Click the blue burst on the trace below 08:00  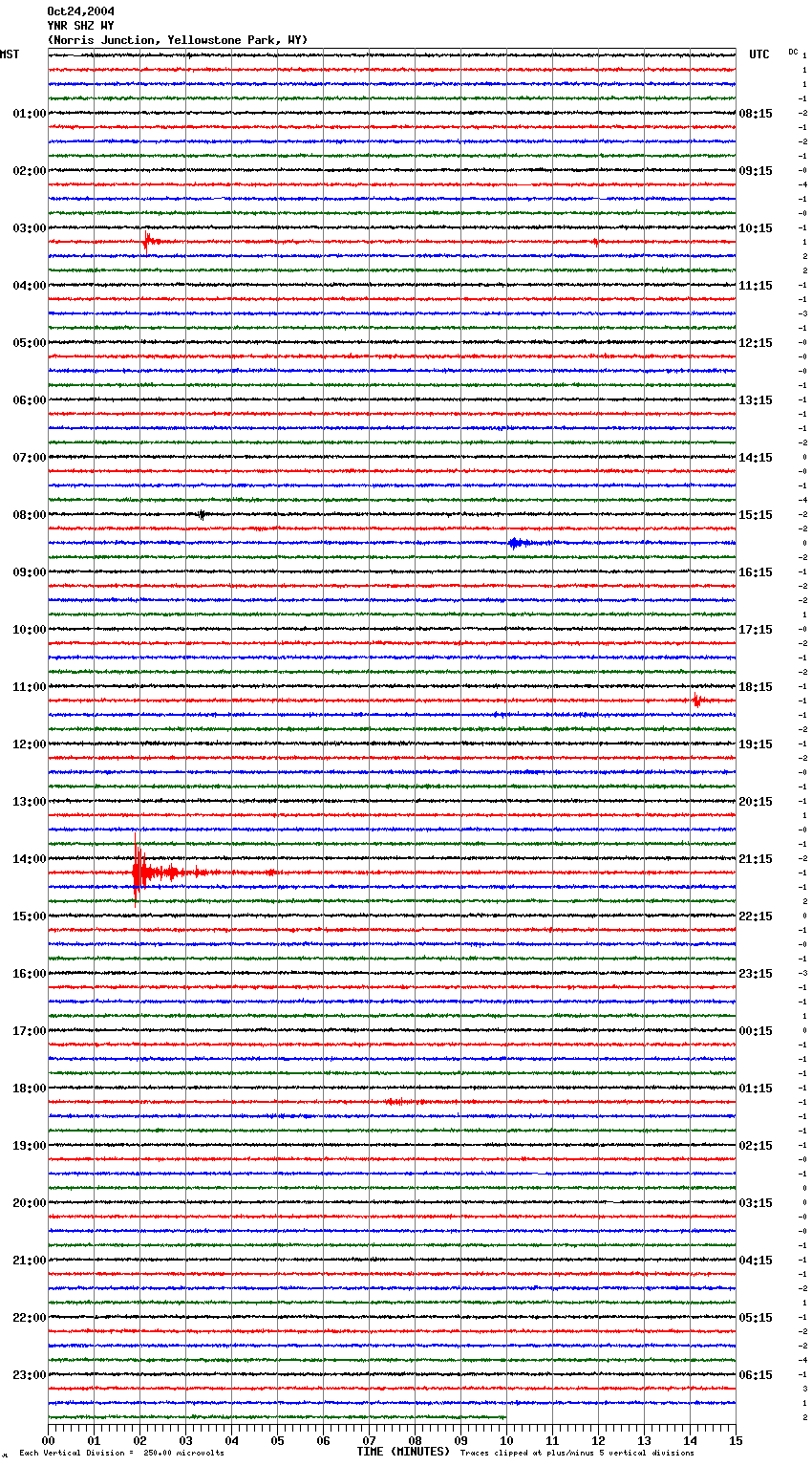coord(520,543)
